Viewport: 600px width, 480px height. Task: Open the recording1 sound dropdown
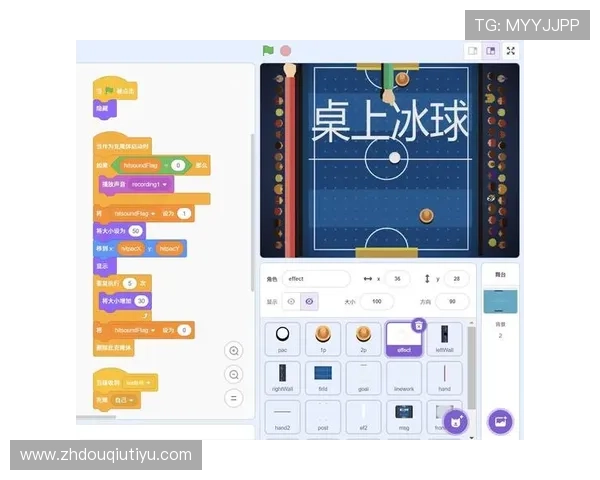tap(149, 184)
